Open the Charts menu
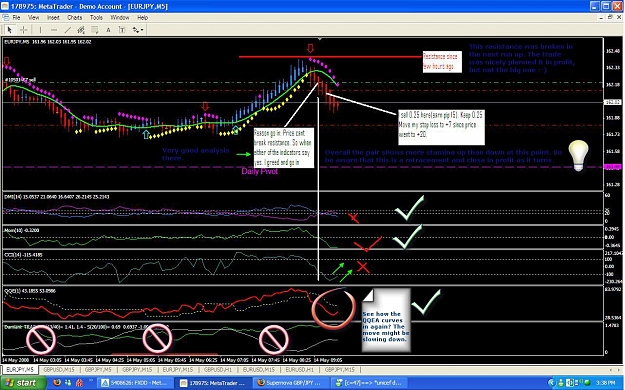The height and width of the screenshot is (390, 625). point(75,18)
